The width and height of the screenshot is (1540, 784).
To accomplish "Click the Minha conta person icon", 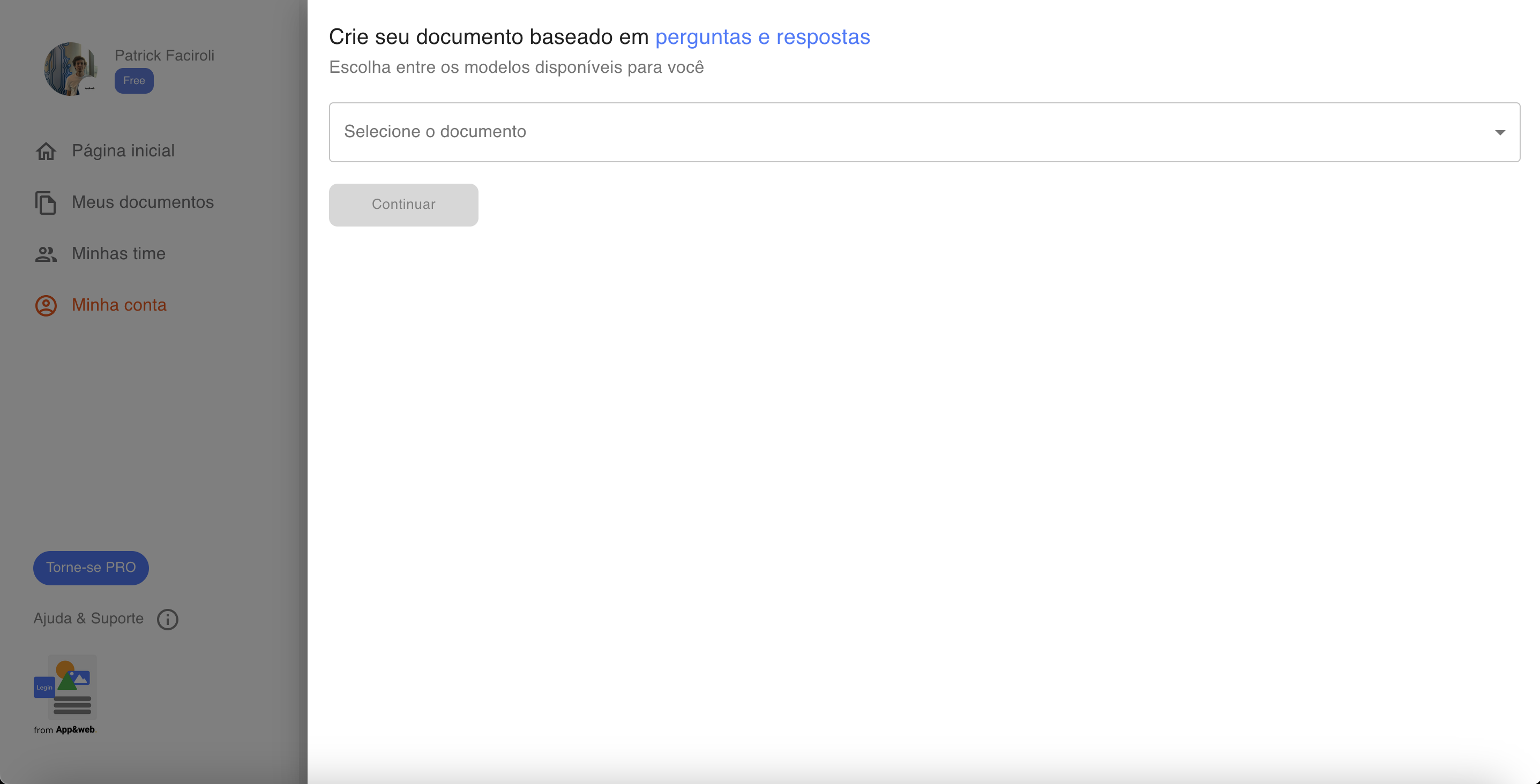I will pos(46,305).
